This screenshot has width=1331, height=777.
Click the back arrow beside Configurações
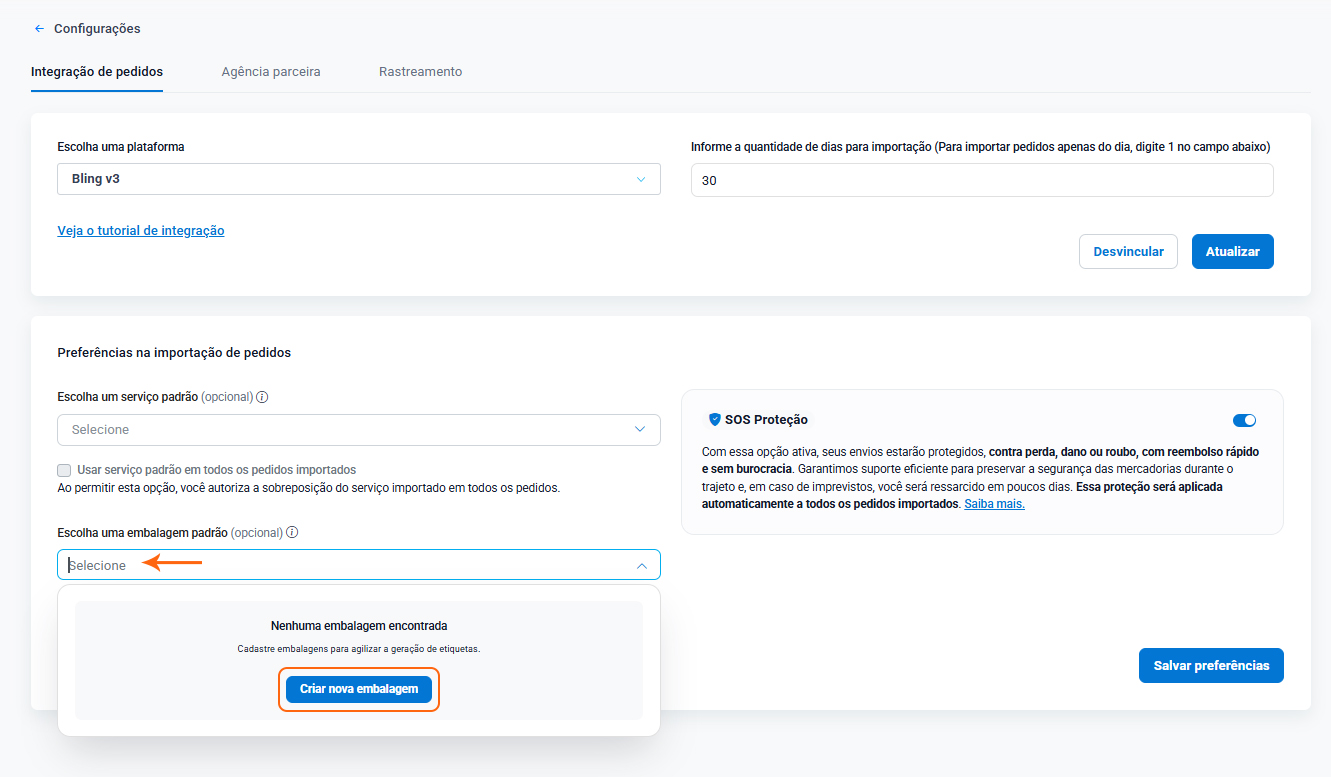[x=39, y=29]
